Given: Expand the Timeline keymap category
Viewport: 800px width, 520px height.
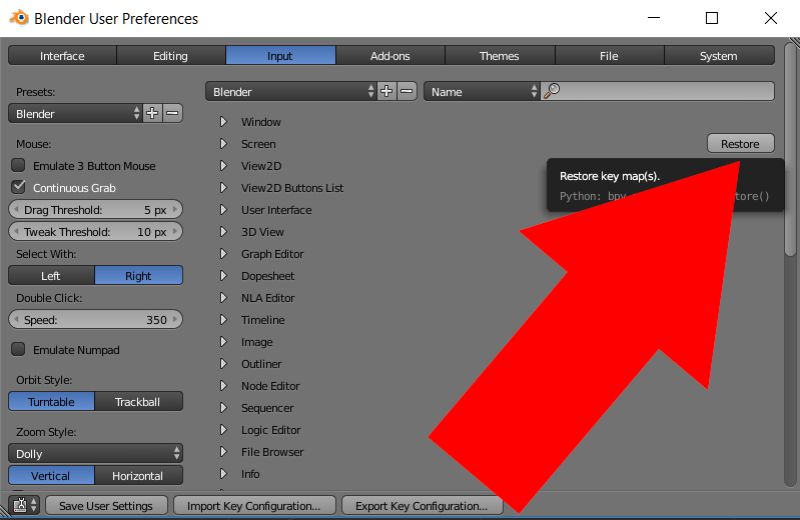Looking at the screenshot, I should click(x=223, y=319).
